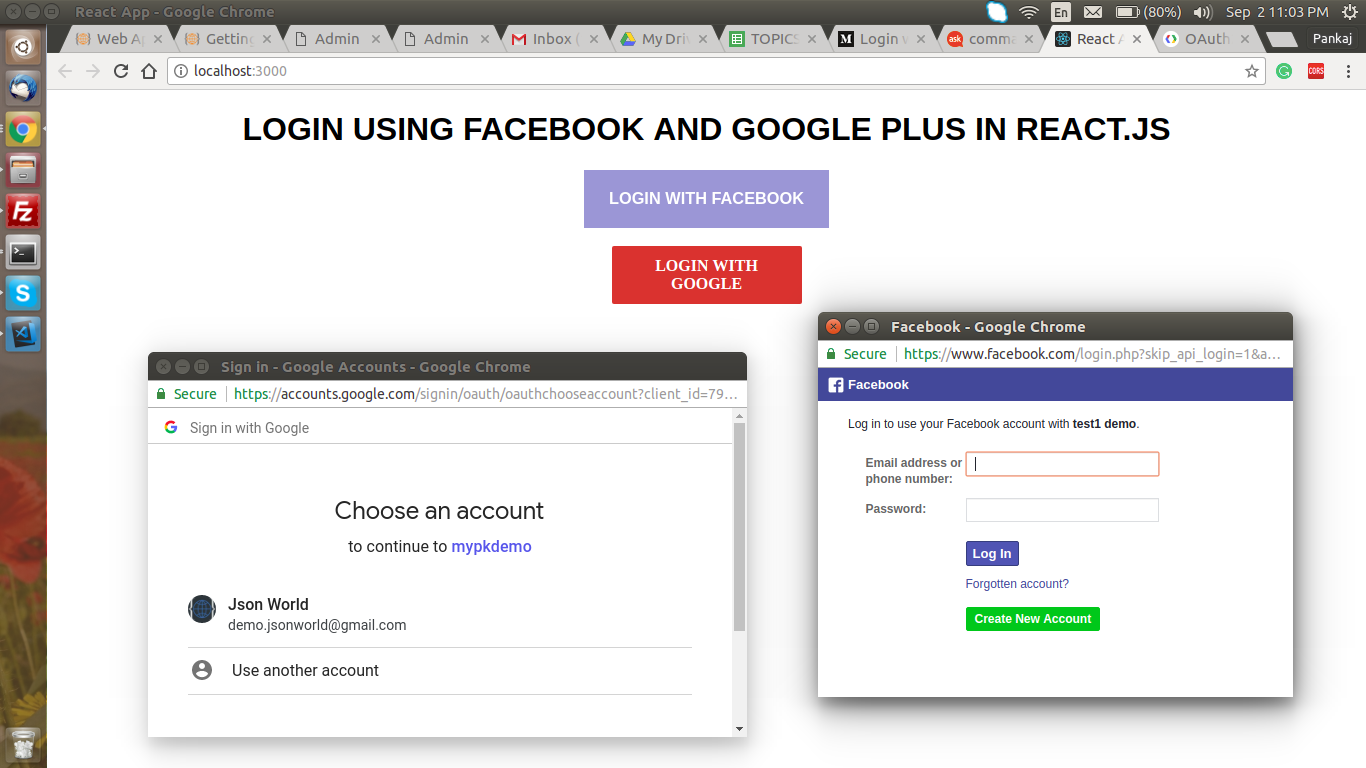Click the Google sign-in window scrollbar thumb
This screenshot has width=1366, height=768.
(740, 526)
